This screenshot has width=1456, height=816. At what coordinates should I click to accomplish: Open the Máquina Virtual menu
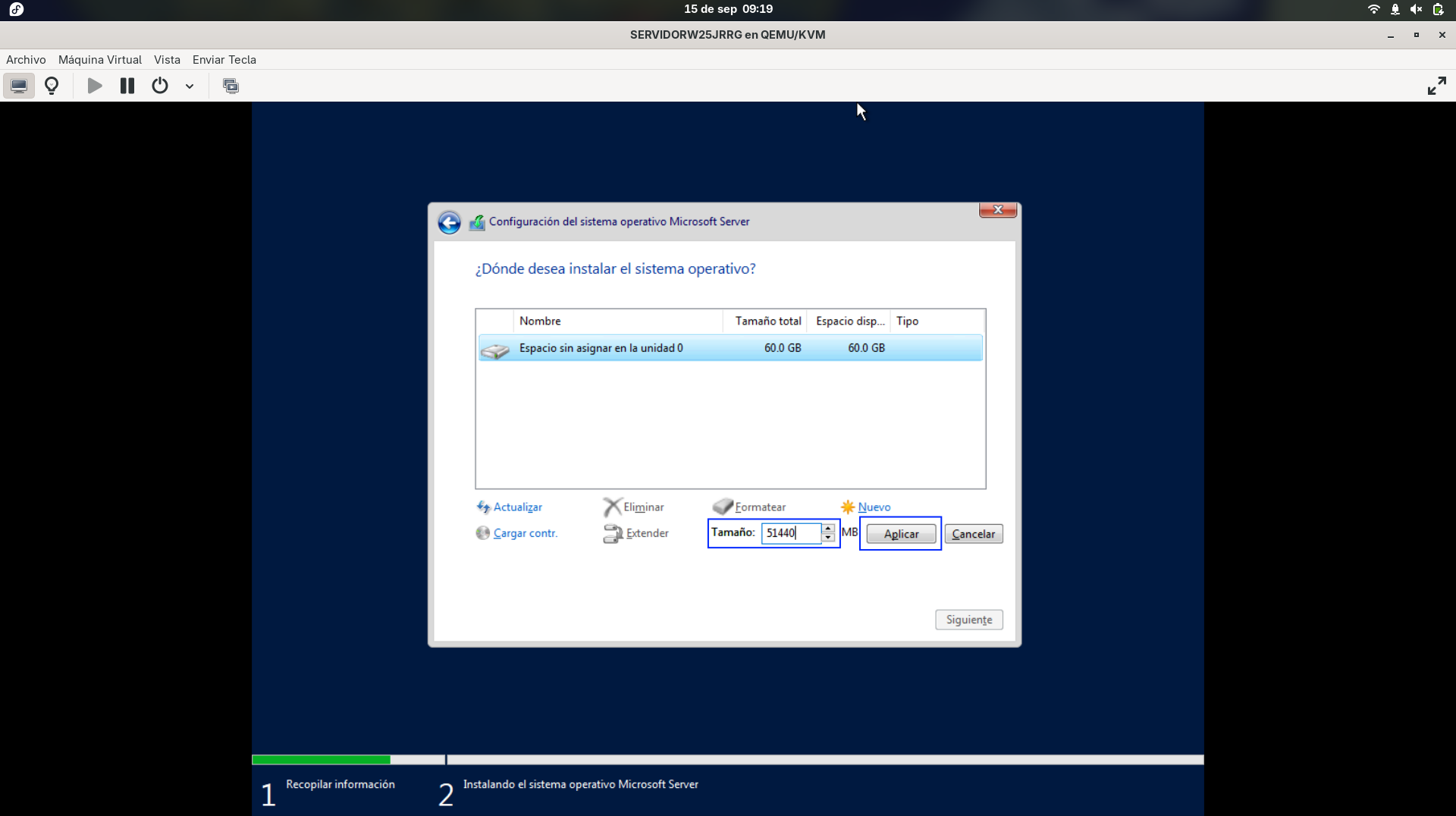coord(100,60)
